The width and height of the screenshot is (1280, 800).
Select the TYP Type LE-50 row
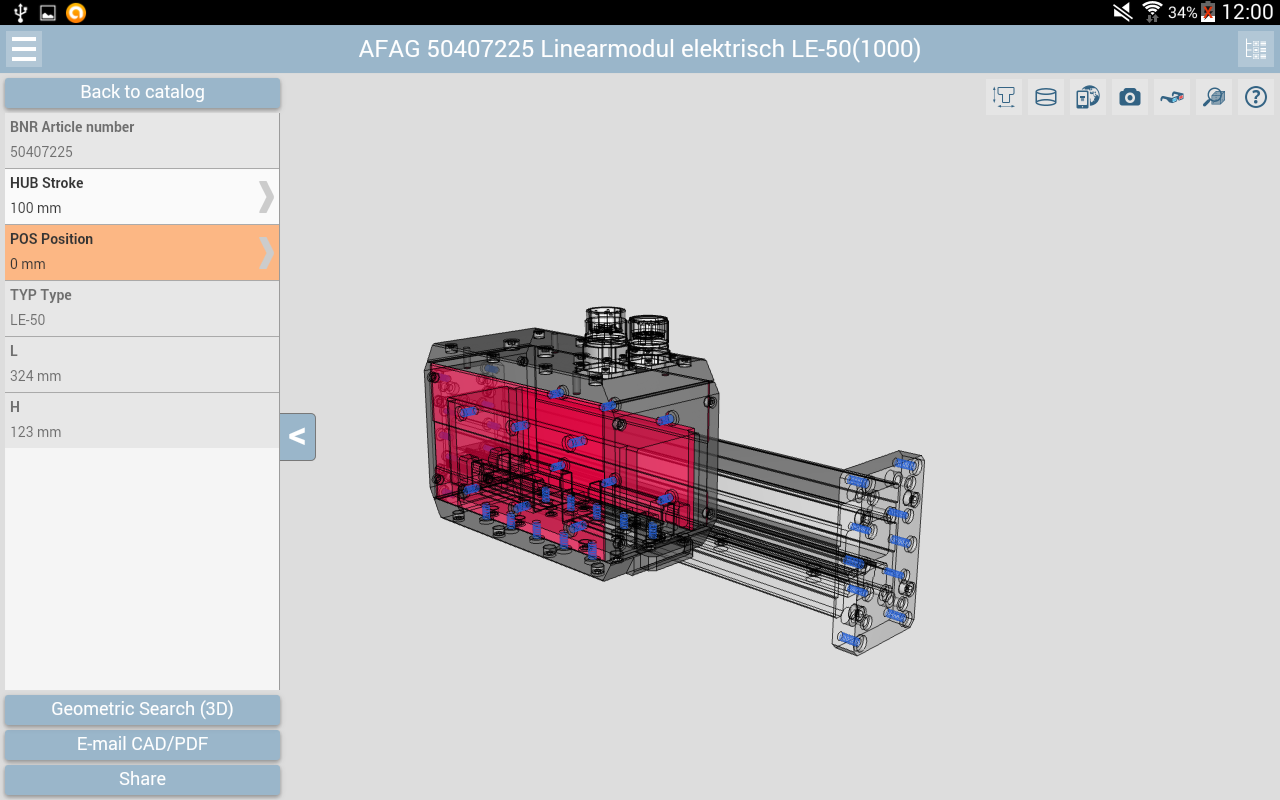[x=142, y=308]
